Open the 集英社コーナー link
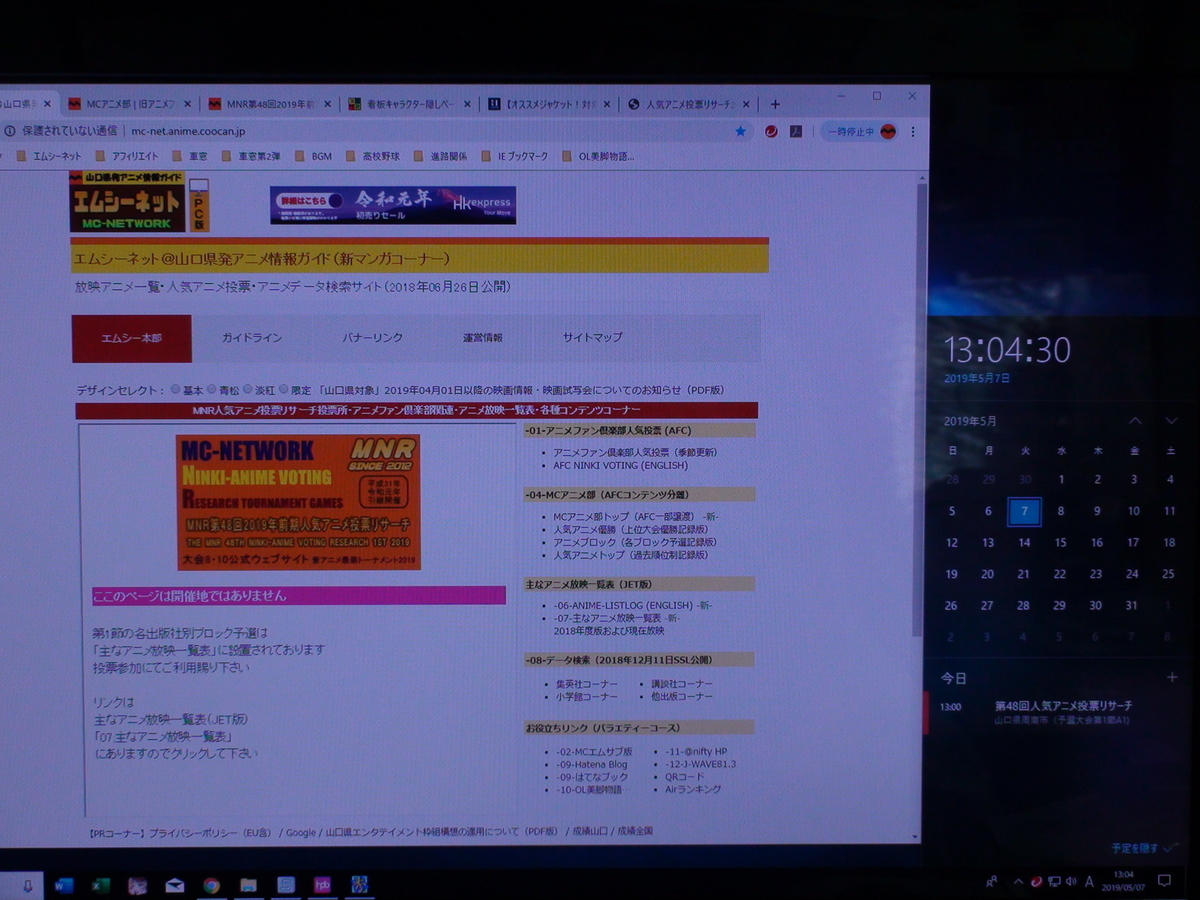1200x900 pixels. [587, 684]
